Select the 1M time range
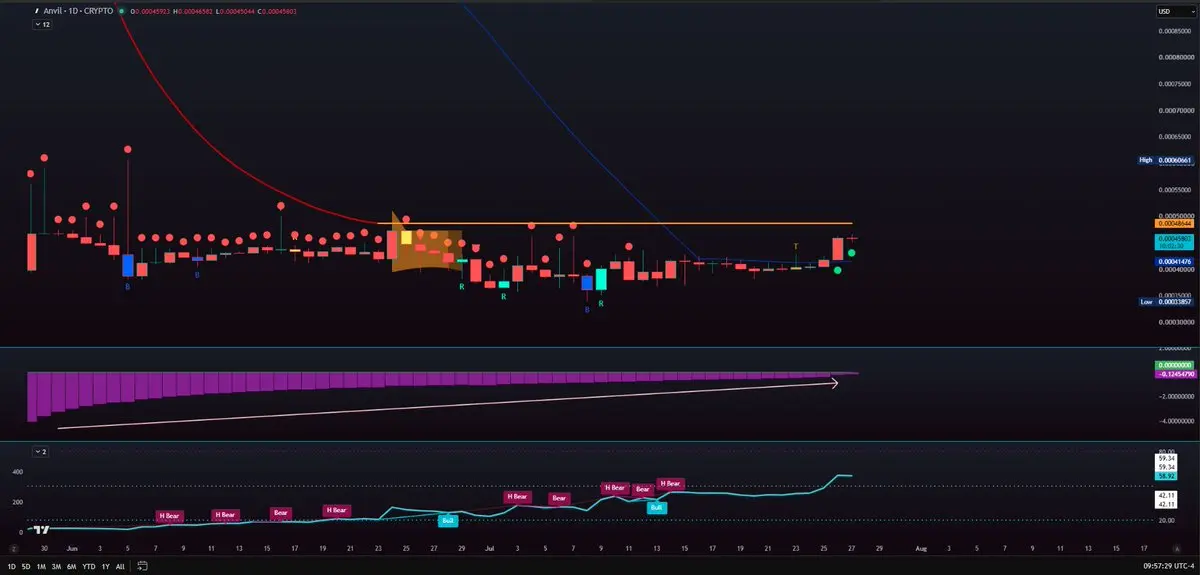Viewport: 1200px width, 575px height. (x=42, y=566)
